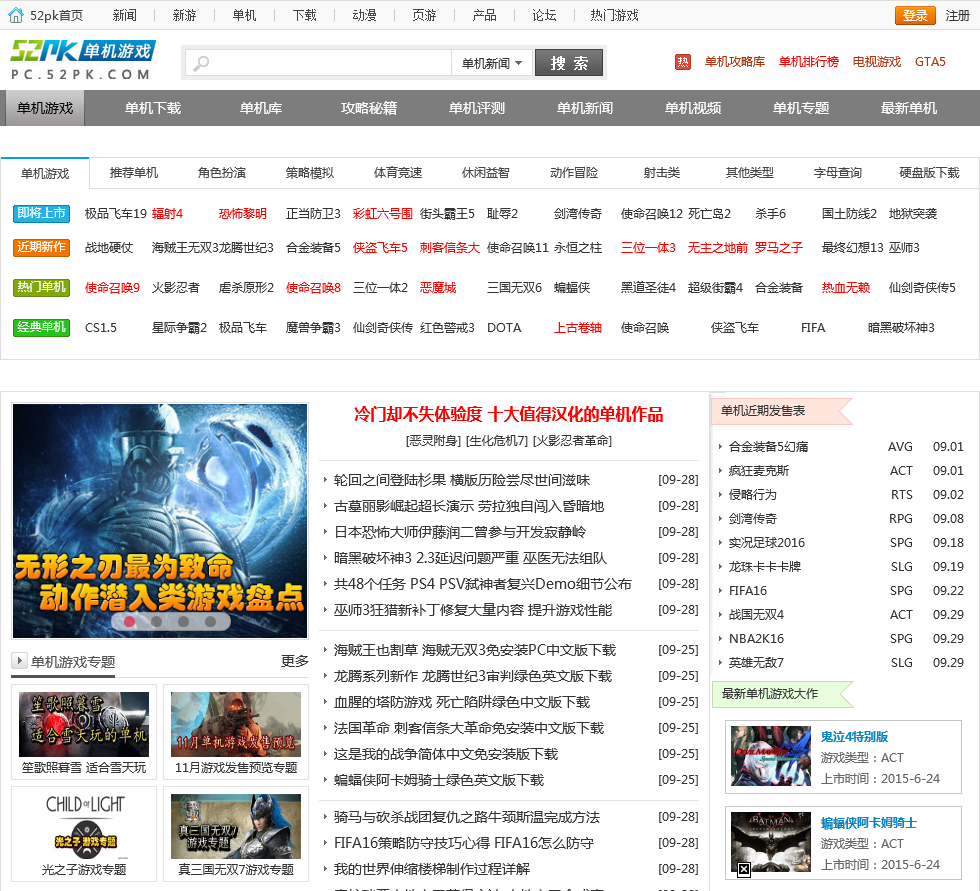Select the fourth carousel dot on banner
Image resolution: width=980 pixels, height=891 pixels.
tap(210, 622)
